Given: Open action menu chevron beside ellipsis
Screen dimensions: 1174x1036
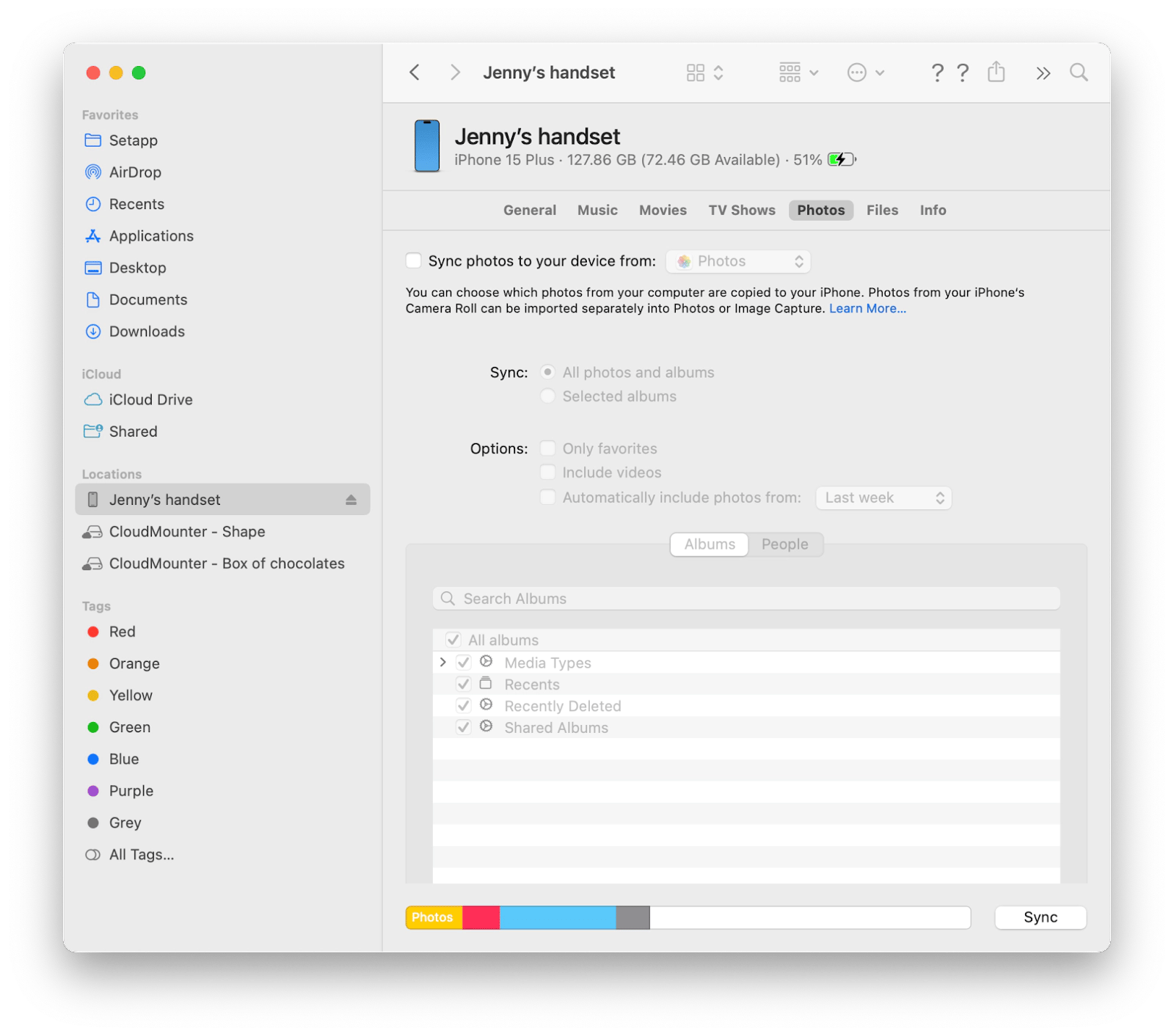Looking at the screenshot, I should pyautogui.click(x=880, y=73).
